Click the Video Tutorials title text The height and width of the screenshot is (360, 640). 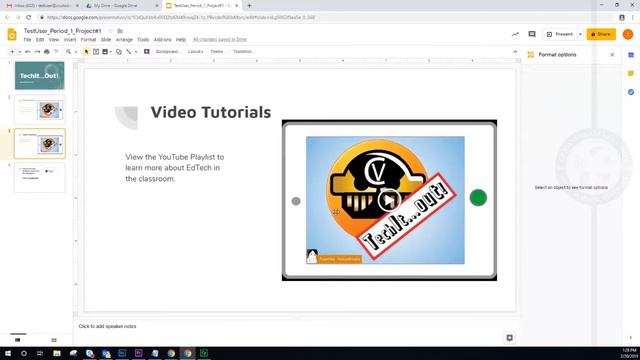[x=211, y=112]
